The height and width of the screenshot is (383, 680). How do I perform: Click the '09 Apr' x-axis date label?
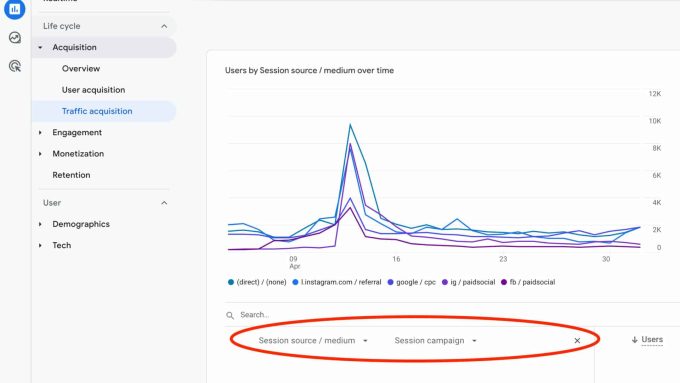294,262
